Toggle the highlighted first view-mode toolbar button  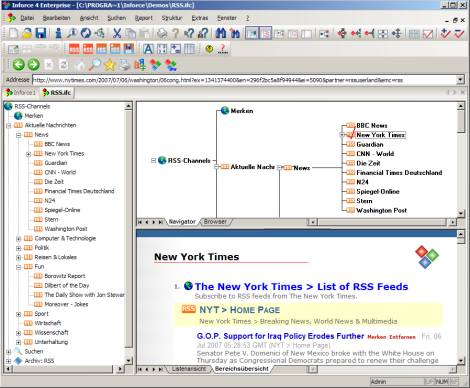coord(252,33)
